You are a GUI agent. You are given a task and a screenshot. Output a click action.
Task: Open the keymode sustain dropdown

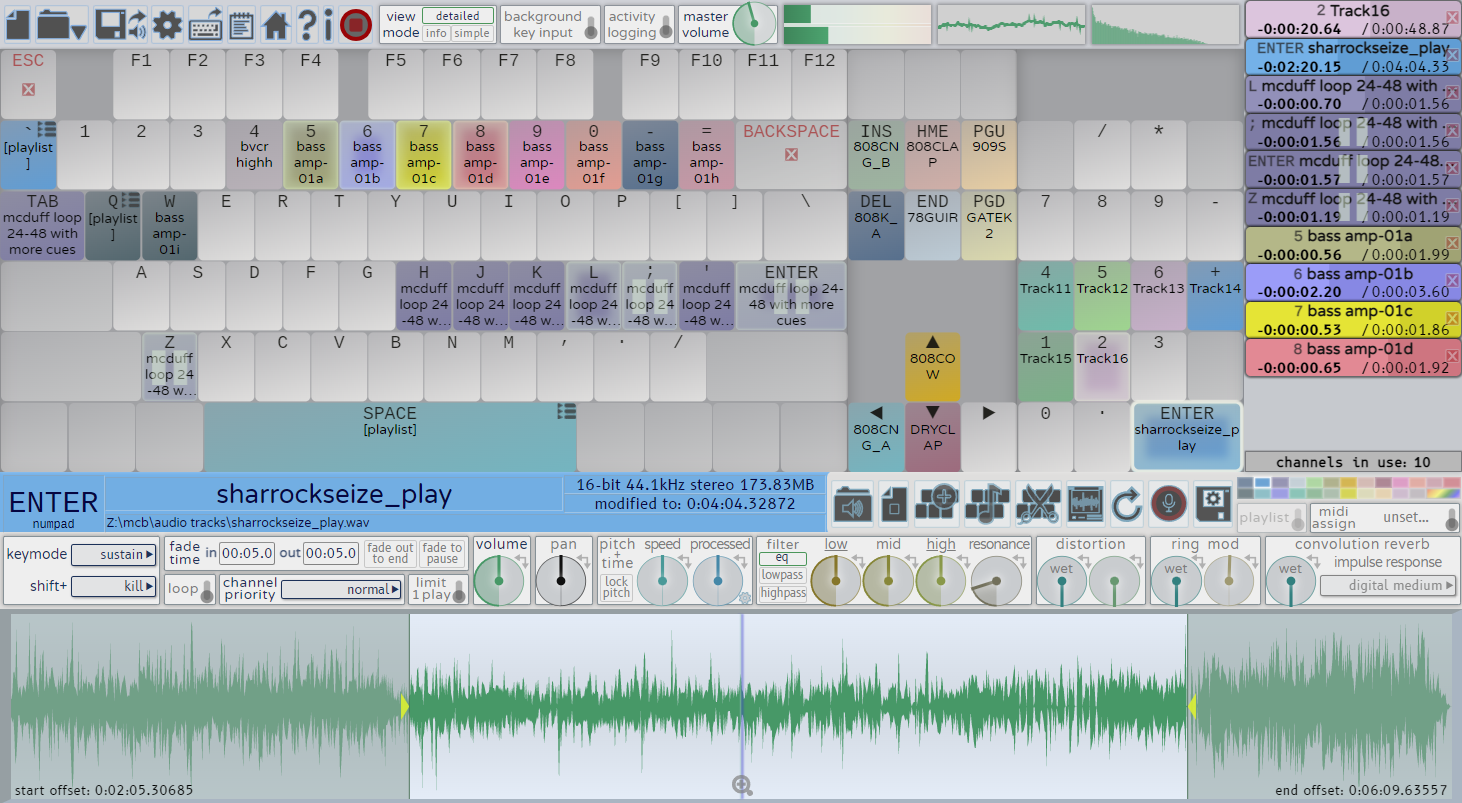tap(114, 554)
